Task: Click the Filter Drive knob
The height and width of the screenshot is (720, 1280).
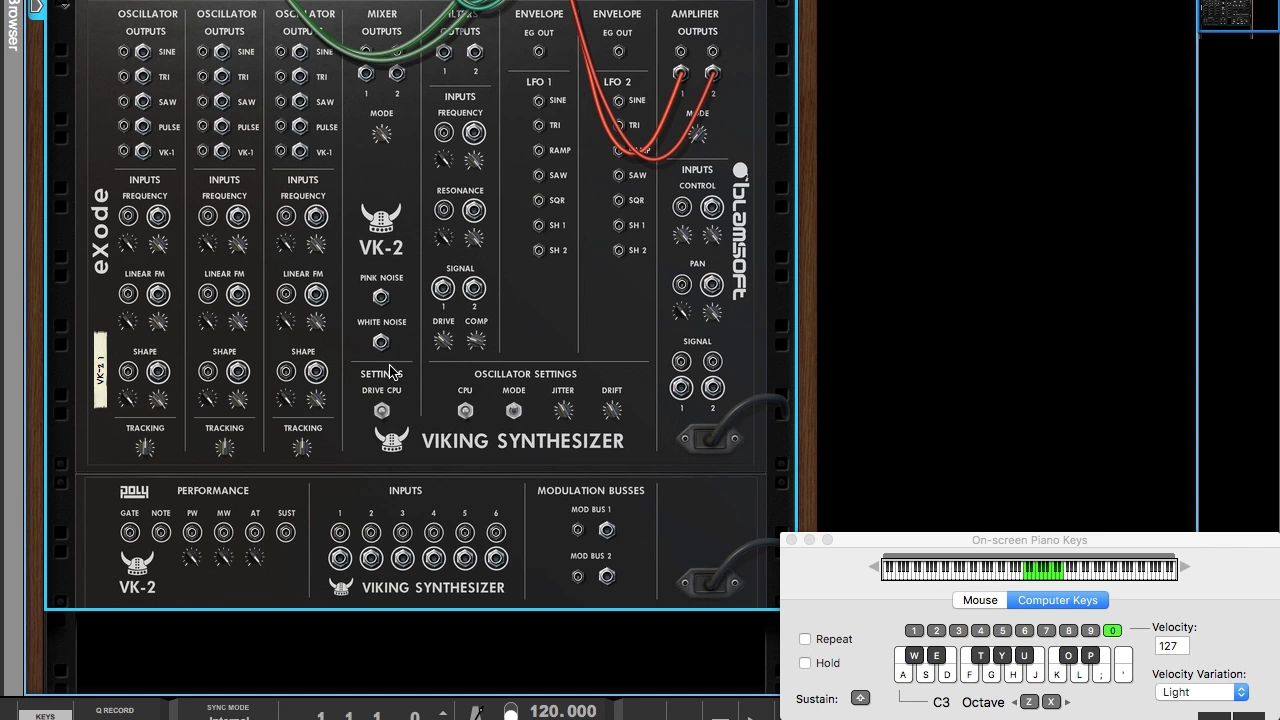Action: pyautogui.click(x=443, y=341)
